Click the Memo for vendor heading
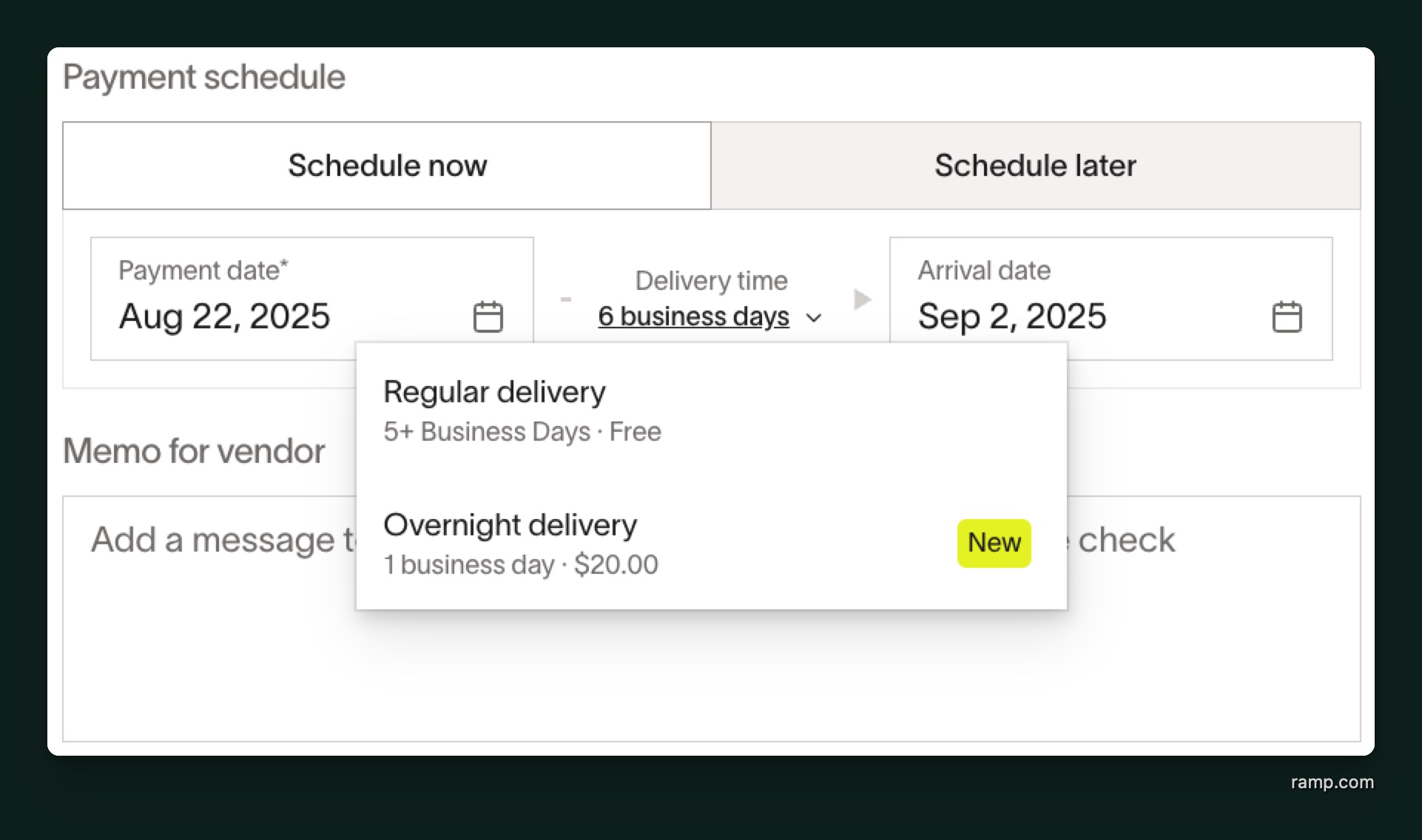Viewport: 1422px width, 840px height. click(x=194, y=451)
